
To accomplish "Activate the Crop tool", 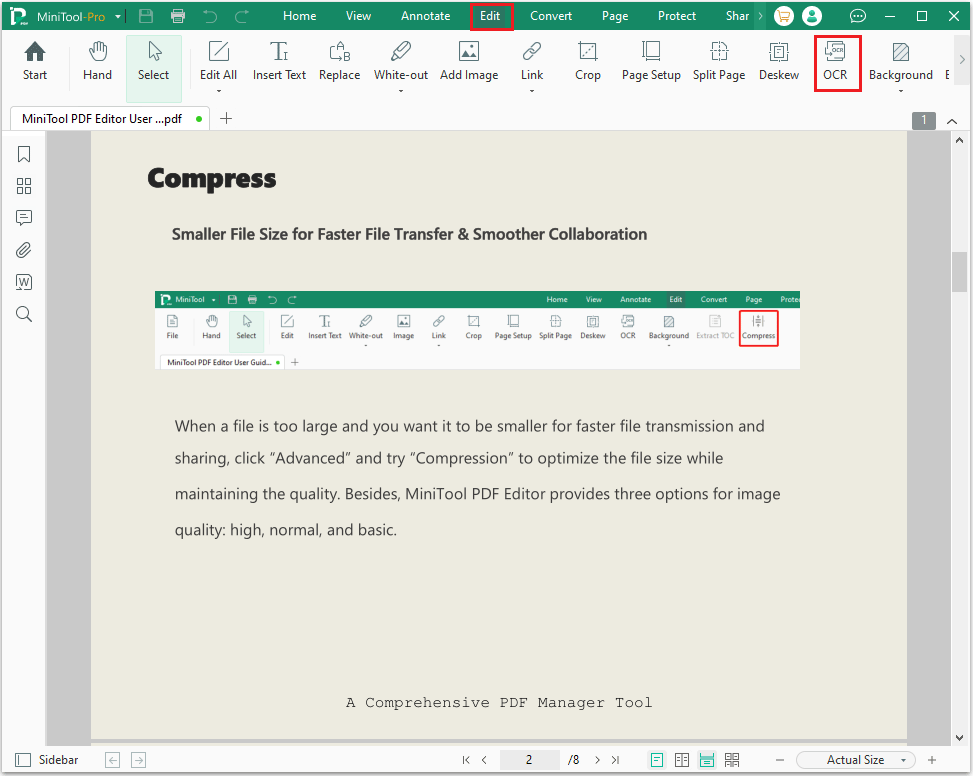I will [588, 61].
